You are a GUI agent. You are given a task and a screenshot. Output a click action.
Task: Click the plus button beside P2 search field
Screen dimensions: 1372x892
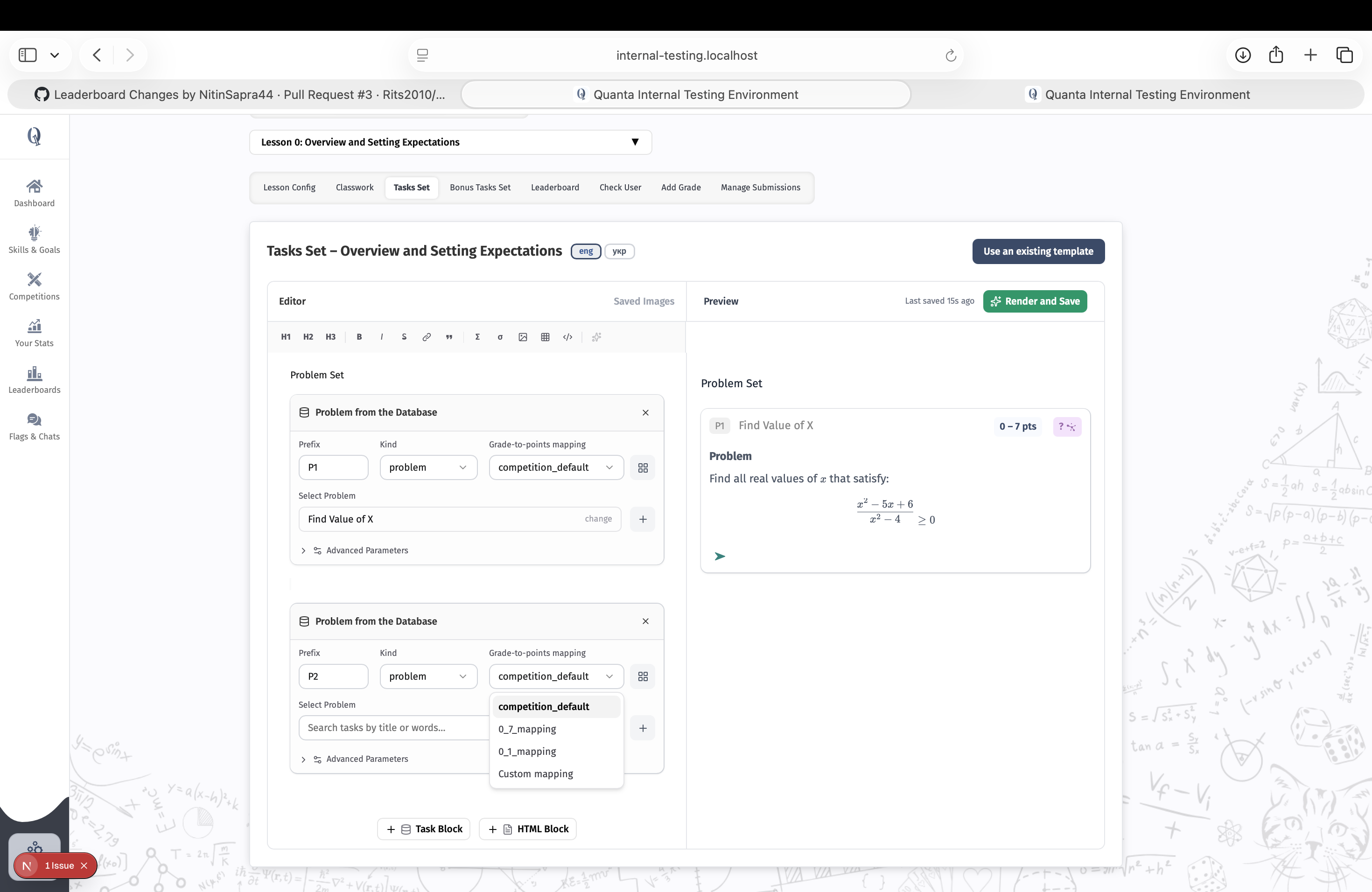click(x=643, y=728)
